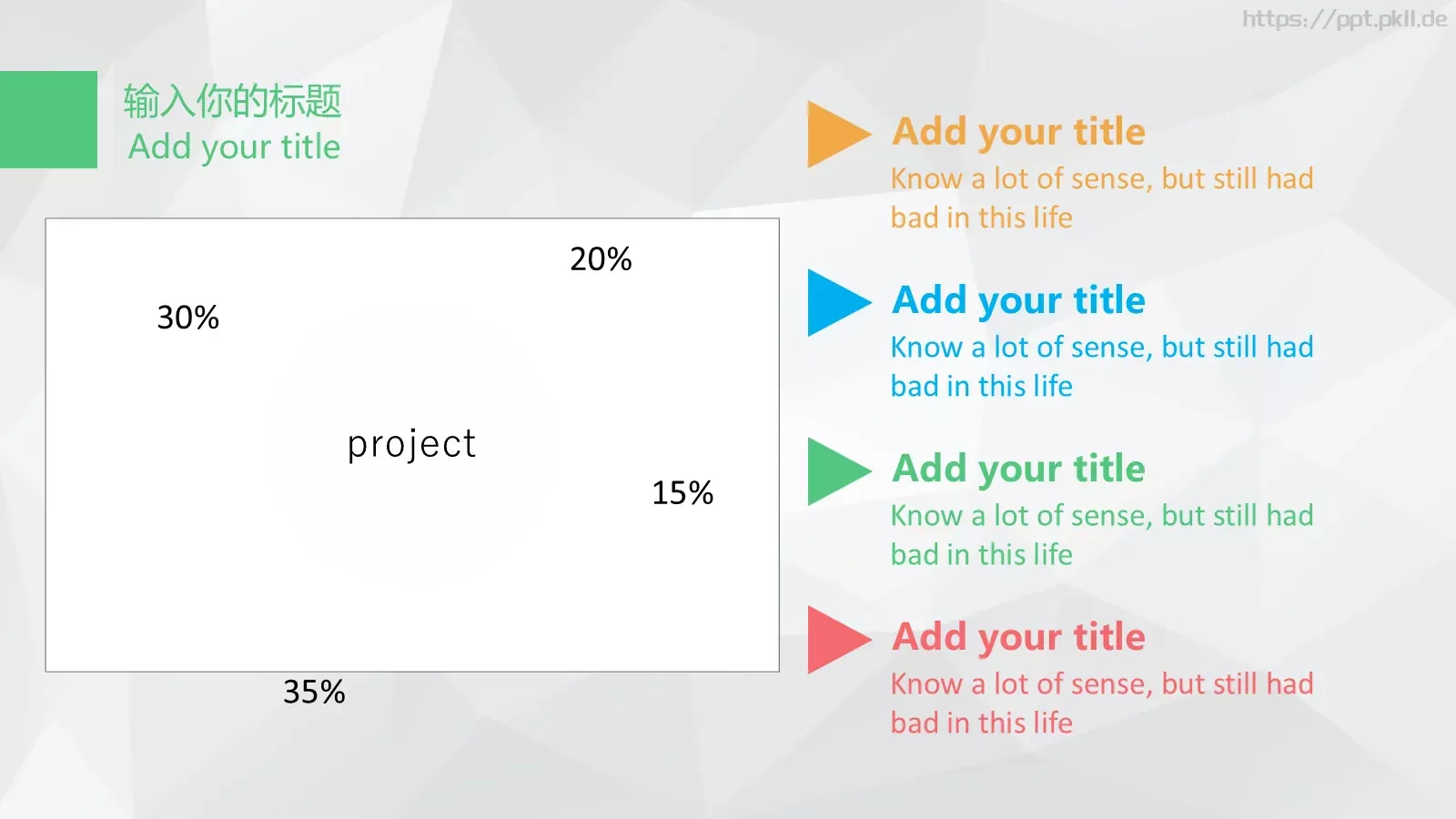Image resolution: width=1456 pixels, height=819 pixels.
Task: Click the 'project' chart center label
Action: (411, 444)
